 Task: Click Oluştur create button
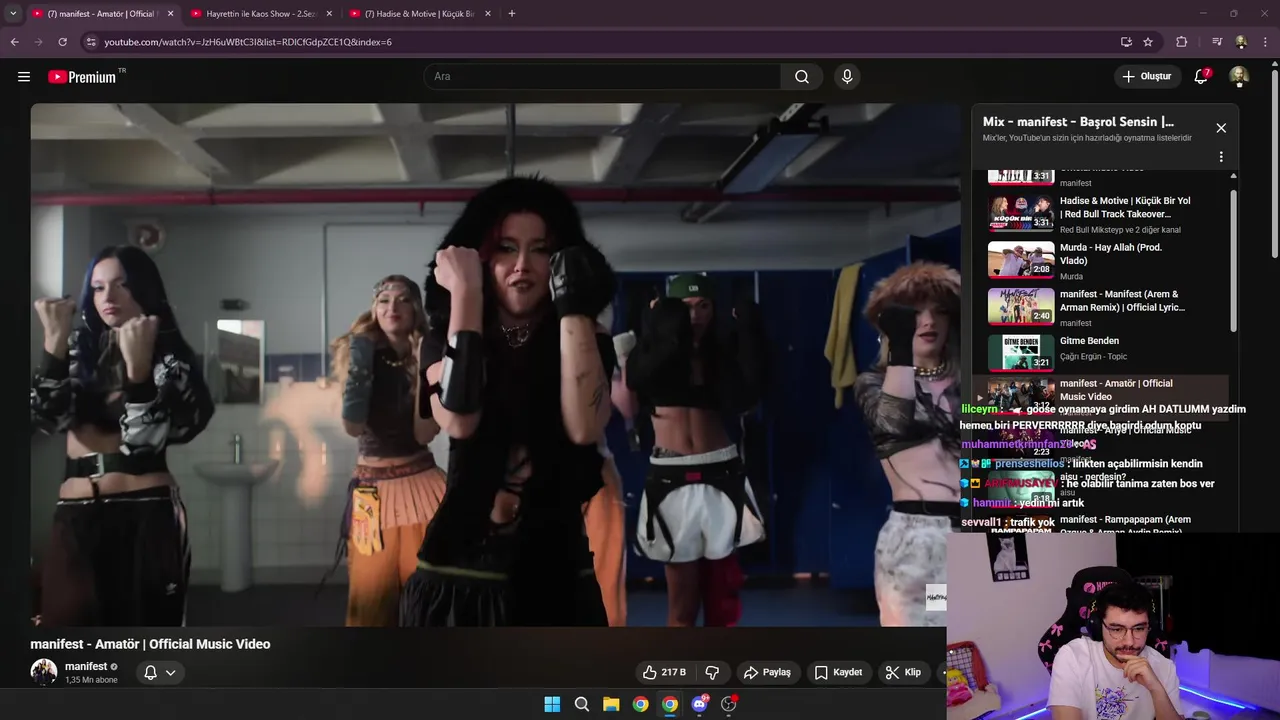[x=1146, y=77]
